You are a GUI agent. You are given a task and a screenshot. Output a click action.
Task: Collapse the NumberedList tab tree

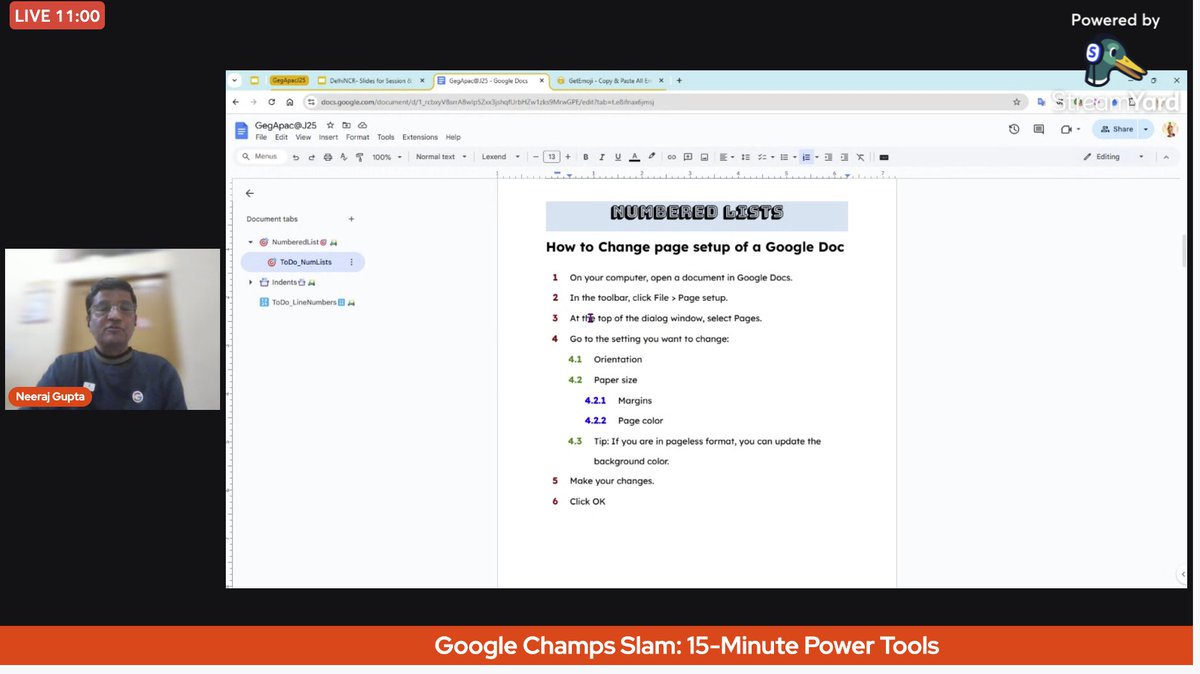click(250, 242)
